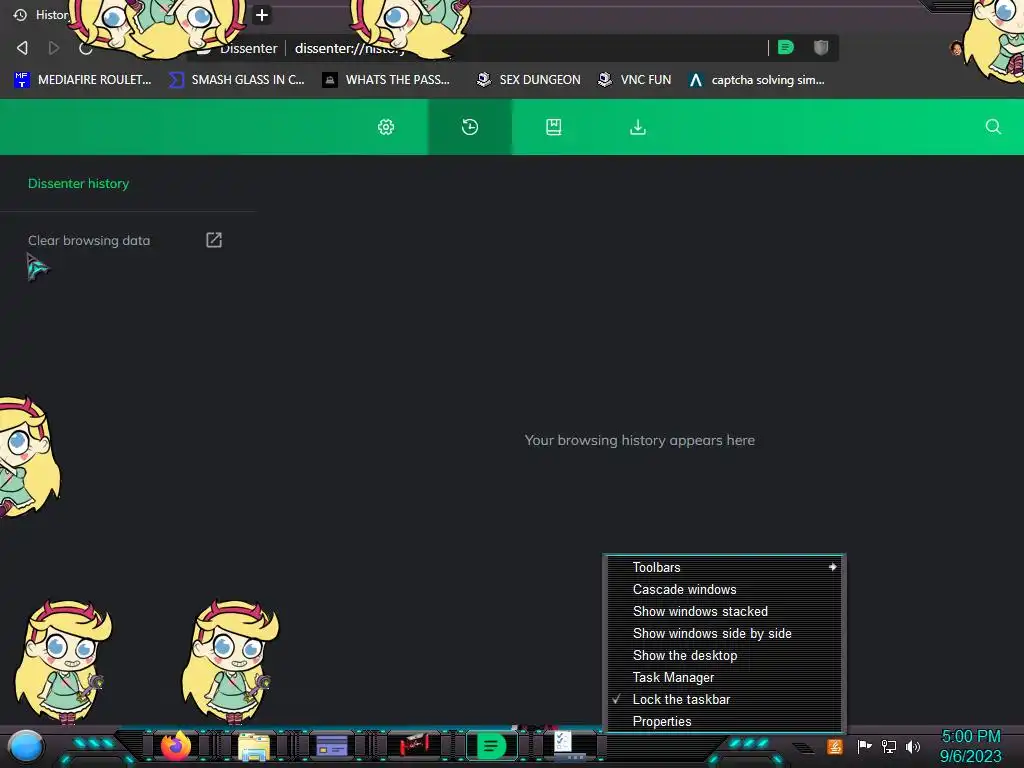The height and width of the screenshot is (768, 1024).
Task: Click the clock showing 5:00 PM
Action: 970,737
